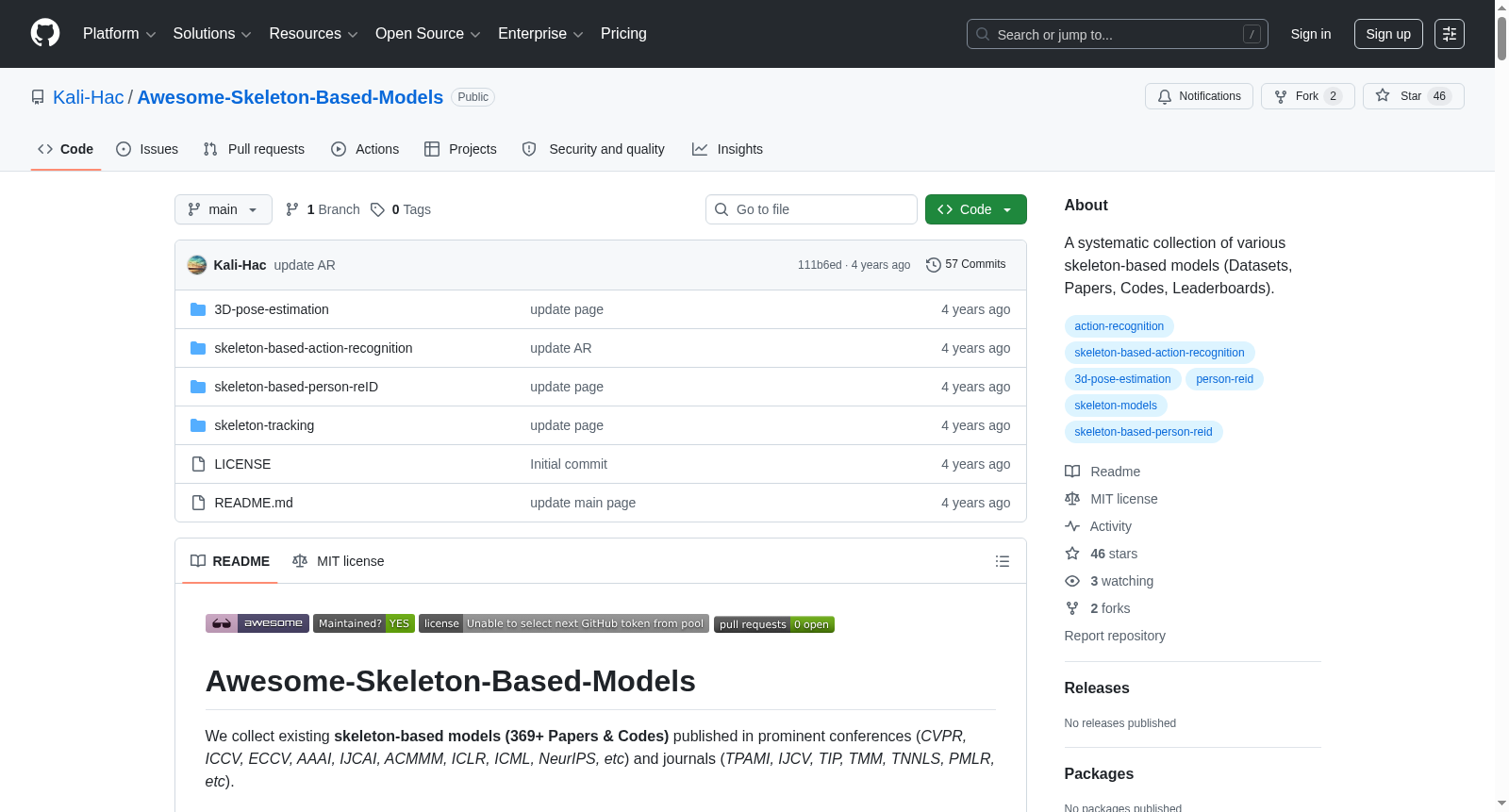Open the skeleton-tracking folder icon
This screenshot has height=812, width=1509.
(198, 425)
